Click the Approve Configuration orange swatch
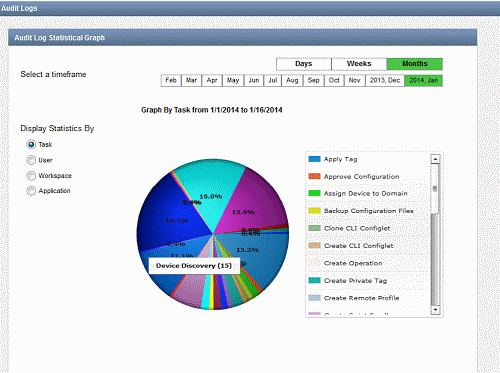The image size is (500, 373). coord(314,176)
